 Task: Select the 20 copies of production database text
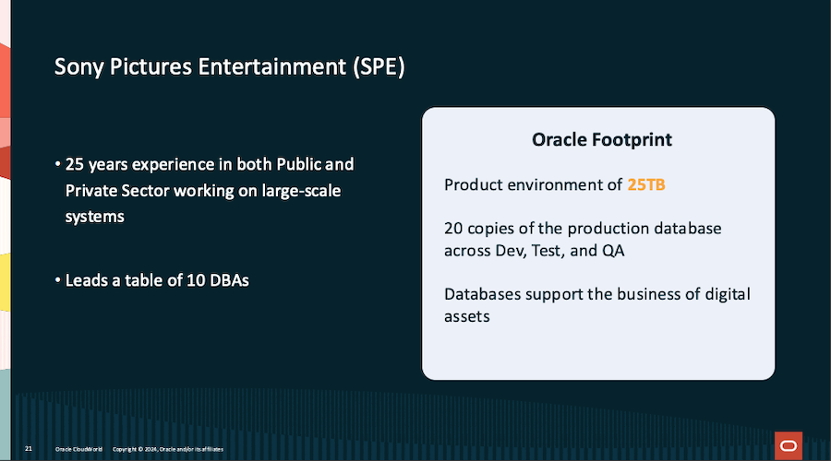pyautogui.click(x=582, y=229)
